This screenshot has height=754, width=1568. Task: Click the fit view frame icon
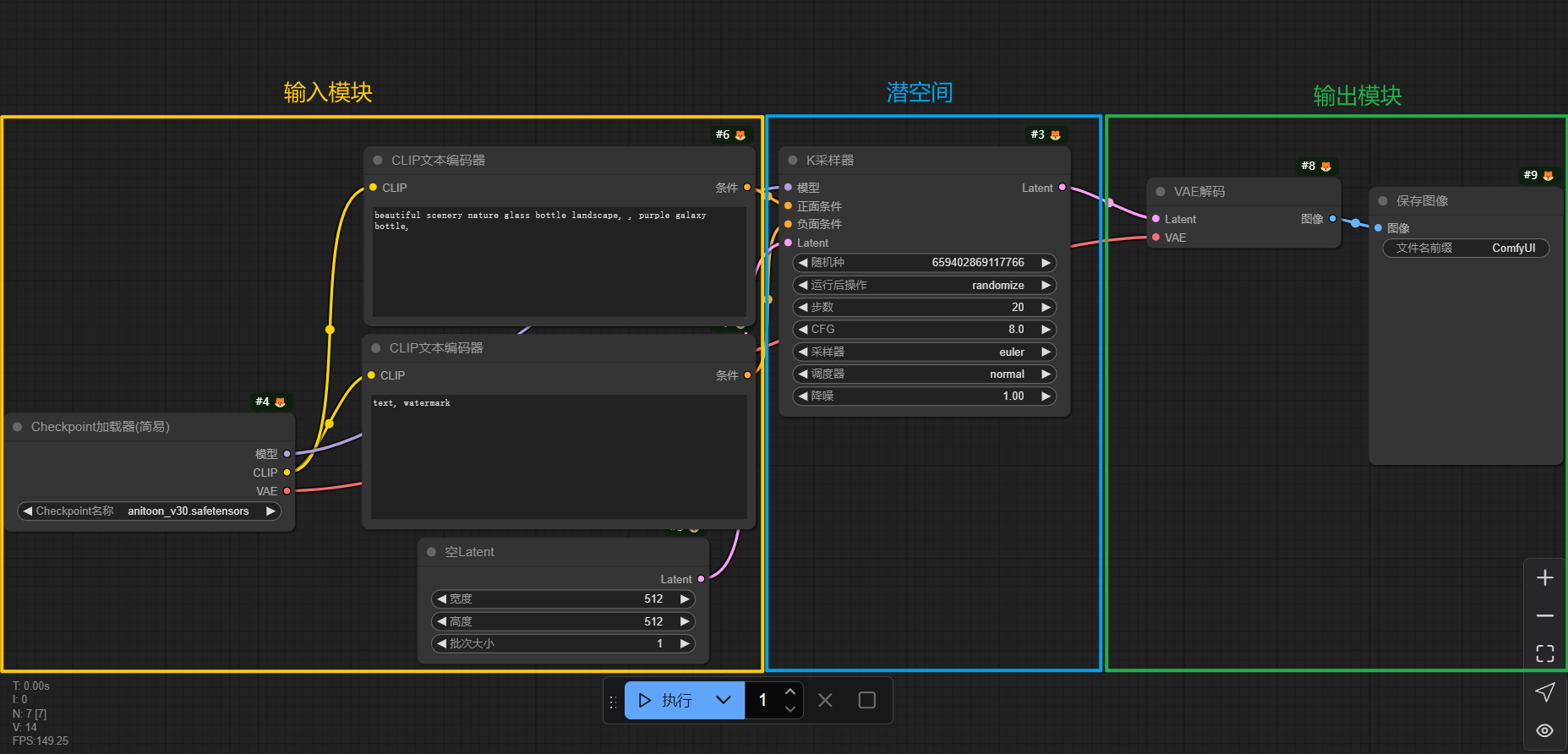(x=1544, y=653)
